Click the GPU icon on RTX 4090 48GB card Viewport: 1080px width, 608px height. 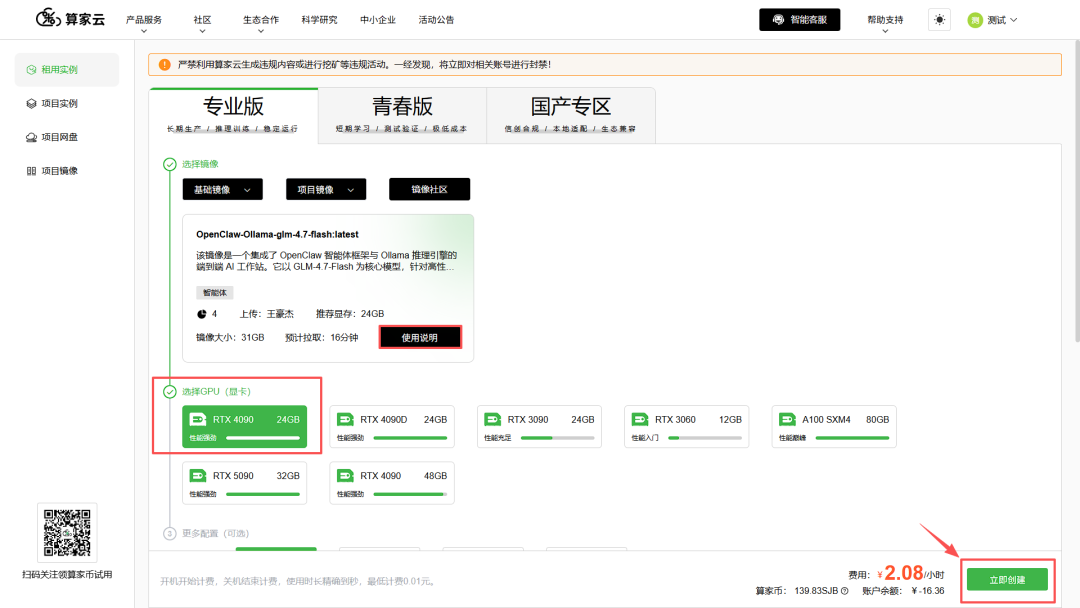[345, 476]
